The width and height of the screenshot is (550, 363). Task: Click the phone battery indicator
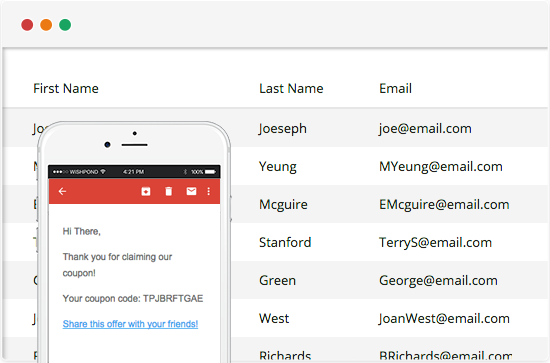click(210, 172)
